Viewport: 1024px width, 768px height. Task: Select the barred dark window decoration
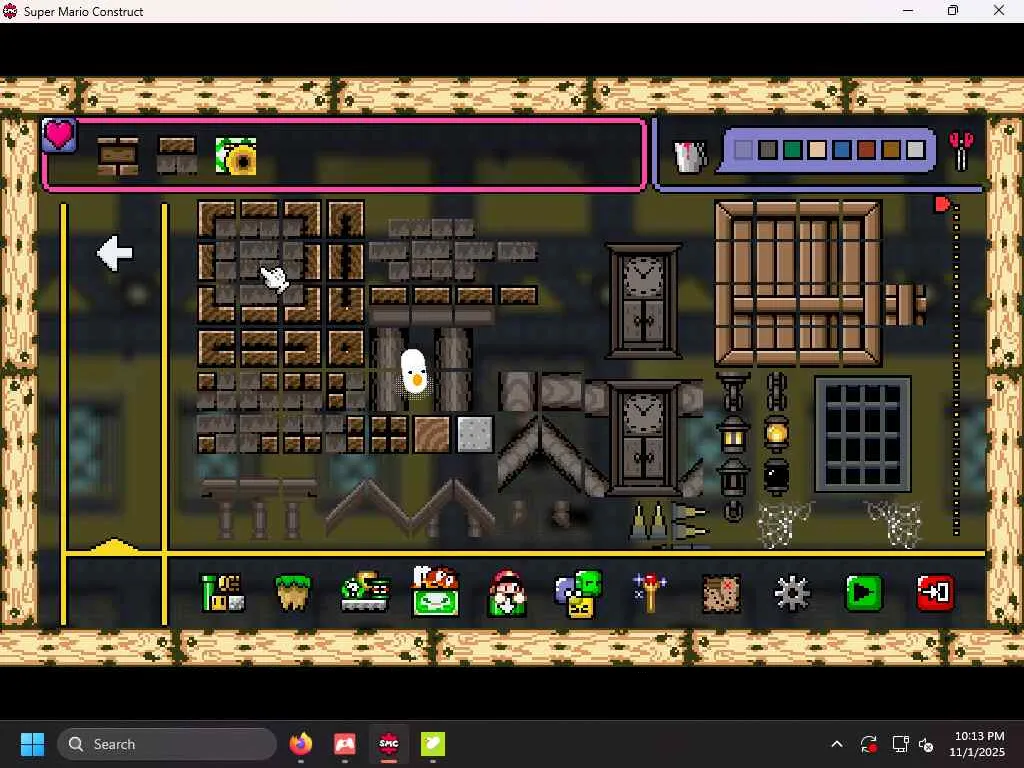coord(863,434)
